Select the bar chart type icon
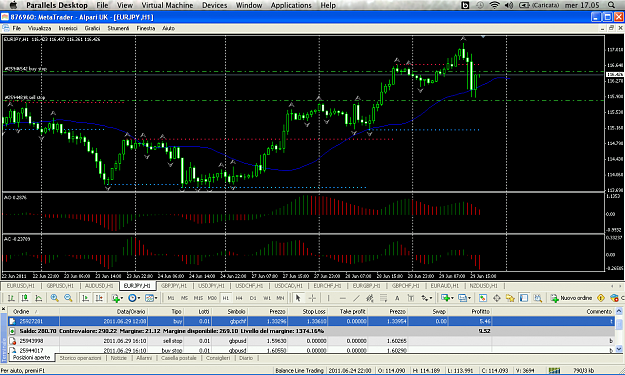625x375 pixels. (11, 298)
